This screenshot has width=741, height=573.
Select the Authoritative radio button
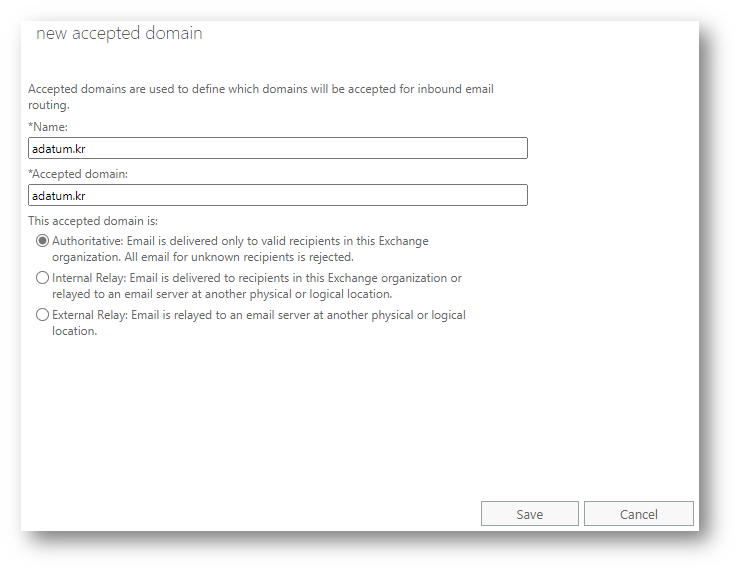(x=43, y=241)
